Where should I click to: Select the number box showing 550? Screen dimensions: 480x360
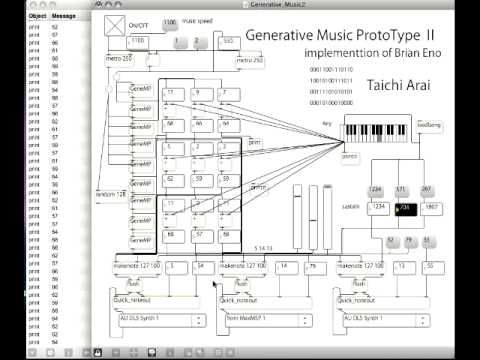229,43
